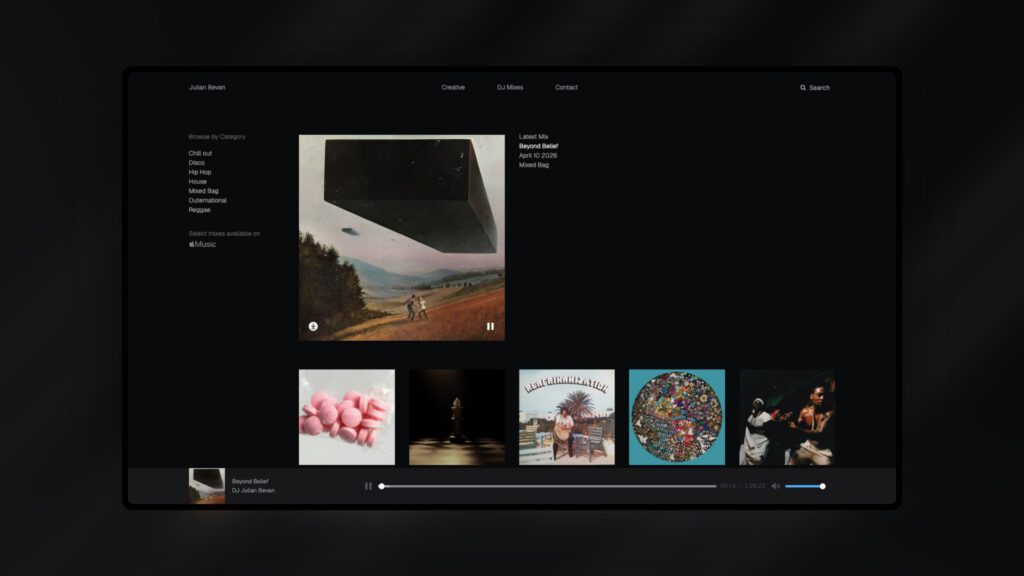Adjust the blue volume slider
Screen dimensions: 1024x576
tap(805, 486)
